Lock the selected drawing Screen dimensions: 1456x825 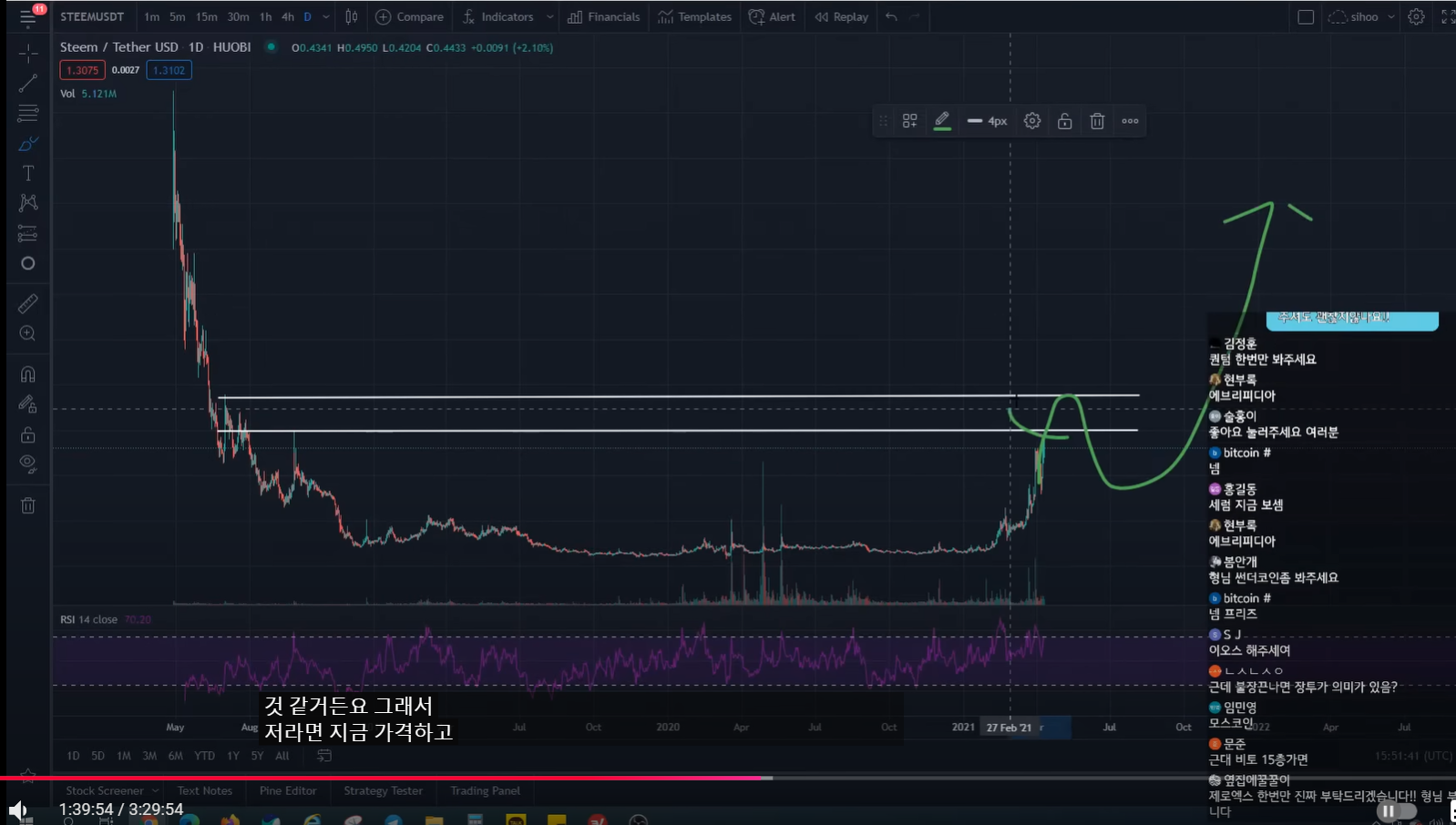(x=1064, y=120)
